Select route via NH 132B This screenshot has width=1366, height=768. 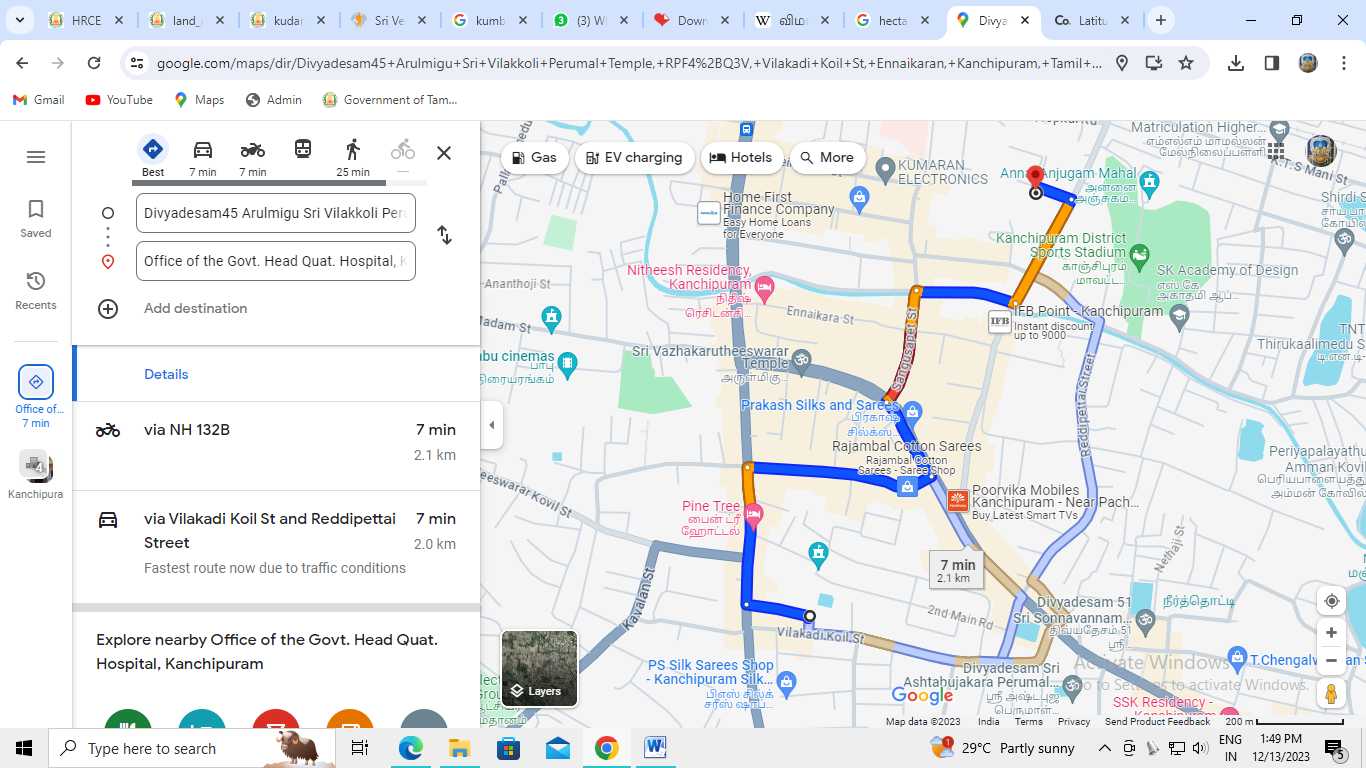click(275, 441)
